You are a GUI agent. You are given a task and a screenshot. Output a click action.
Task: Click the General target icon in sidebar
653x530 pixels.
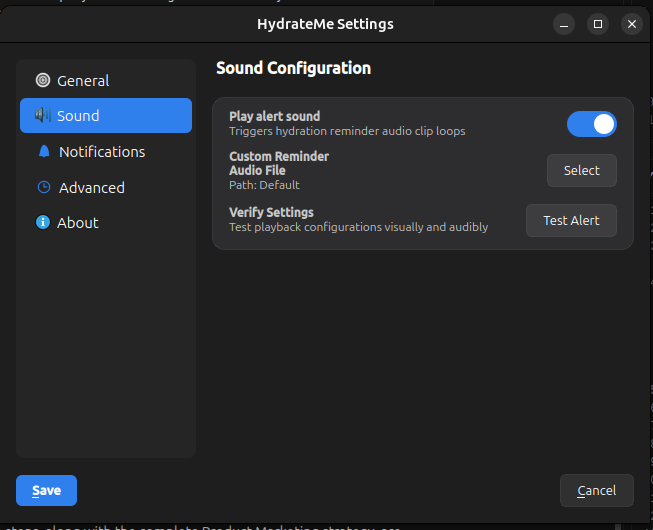click(42, 80)
